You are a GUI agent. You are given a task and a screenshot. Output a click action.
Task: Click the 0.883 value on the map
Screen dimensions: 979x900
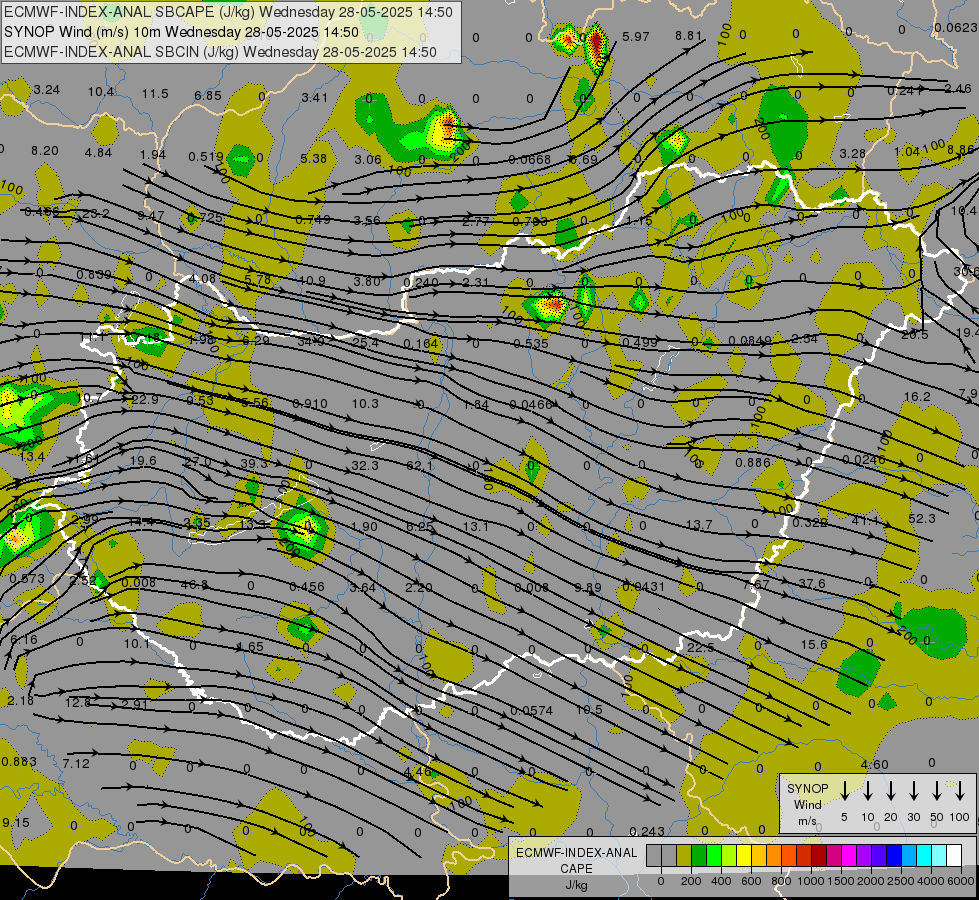pos(19,762)
